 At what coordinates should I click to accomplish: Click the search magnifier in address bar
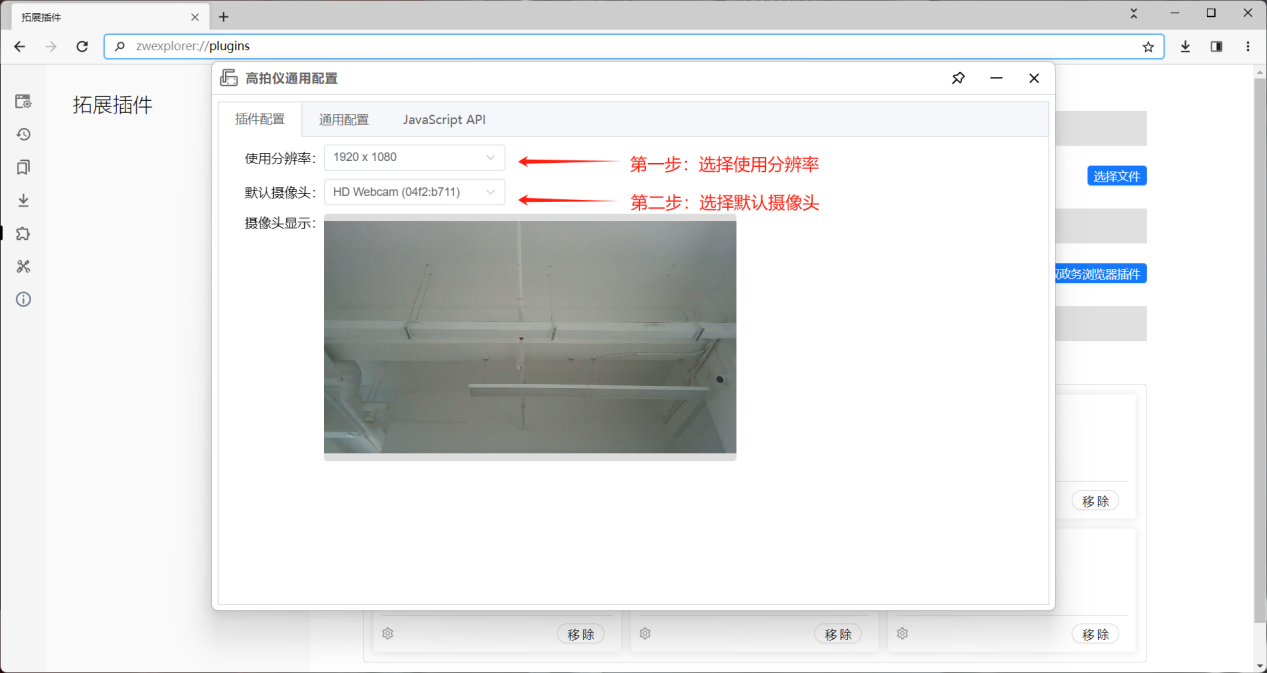(x=120, y=46)
